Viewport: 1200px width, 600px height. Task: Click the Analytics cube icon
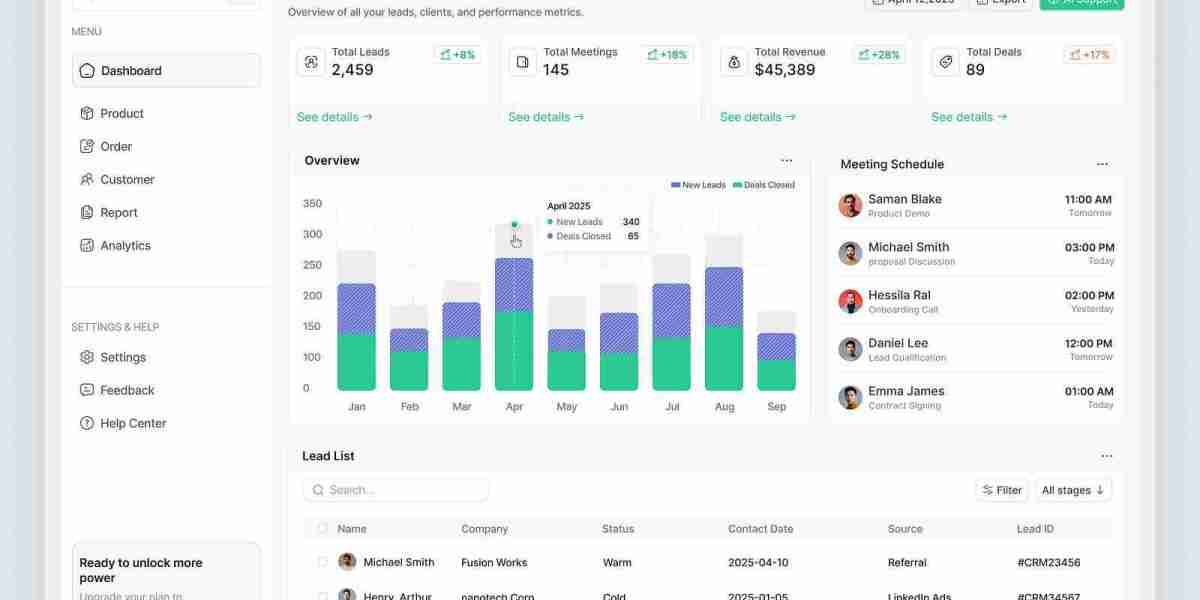(87, 246)
